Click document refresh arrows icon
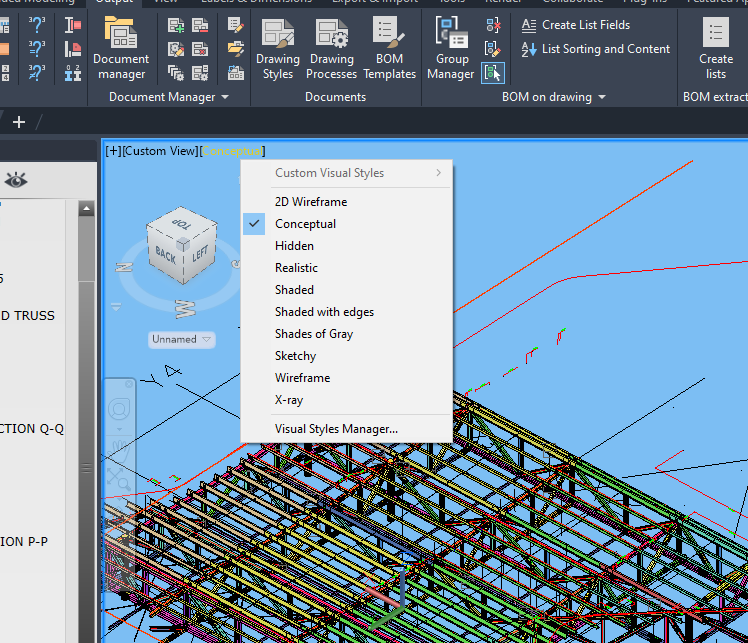This screenshot has width=748, height=643. coord(236,73)
